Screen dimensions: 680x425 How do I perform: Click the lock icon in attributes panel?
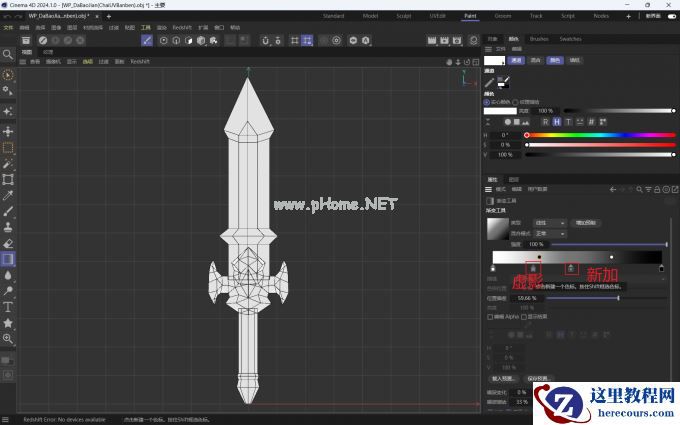[657, 190]
